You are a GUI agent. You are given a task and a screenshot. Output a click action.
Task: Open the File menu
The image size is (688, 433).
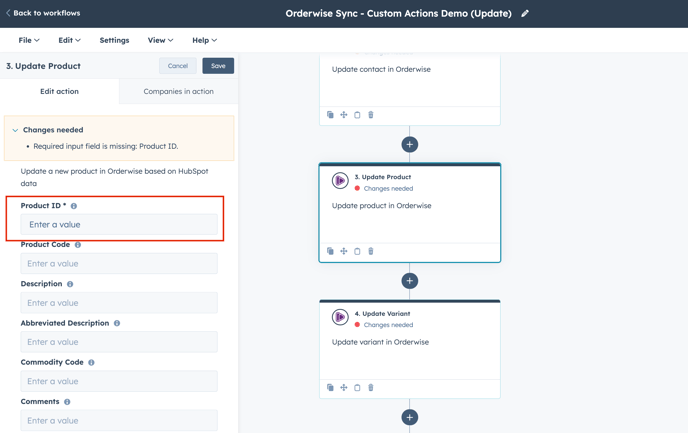(29, 40)
